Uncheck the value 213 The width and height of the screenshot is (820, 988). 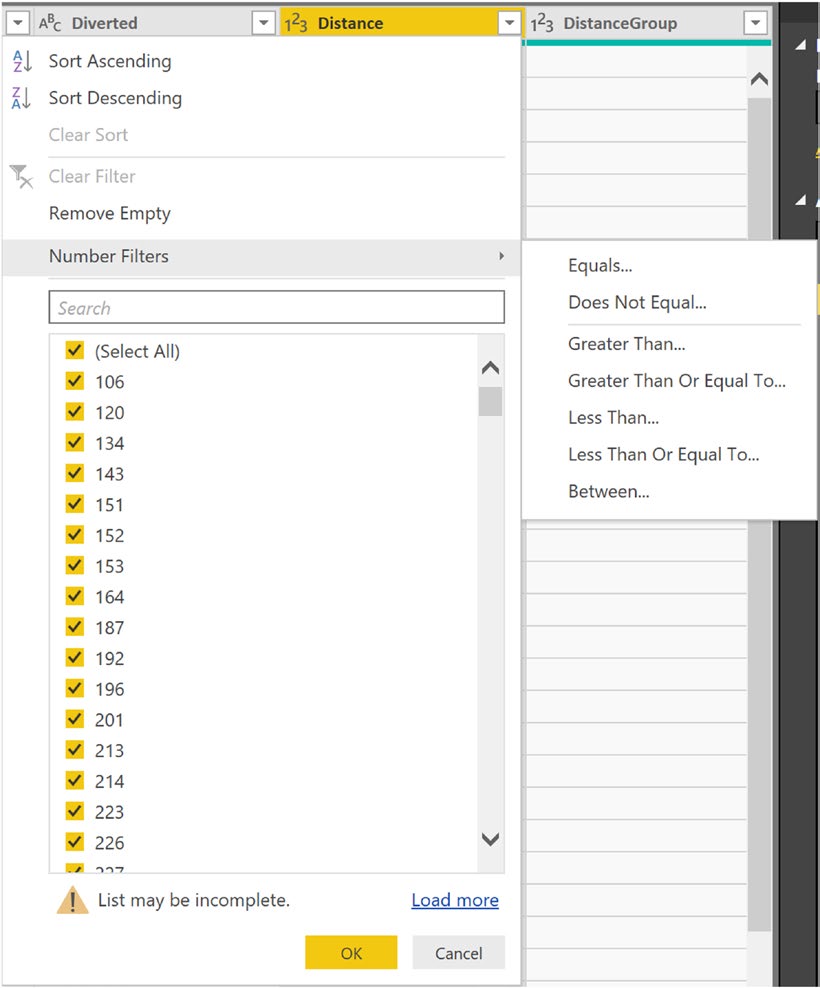coord(74,750)
